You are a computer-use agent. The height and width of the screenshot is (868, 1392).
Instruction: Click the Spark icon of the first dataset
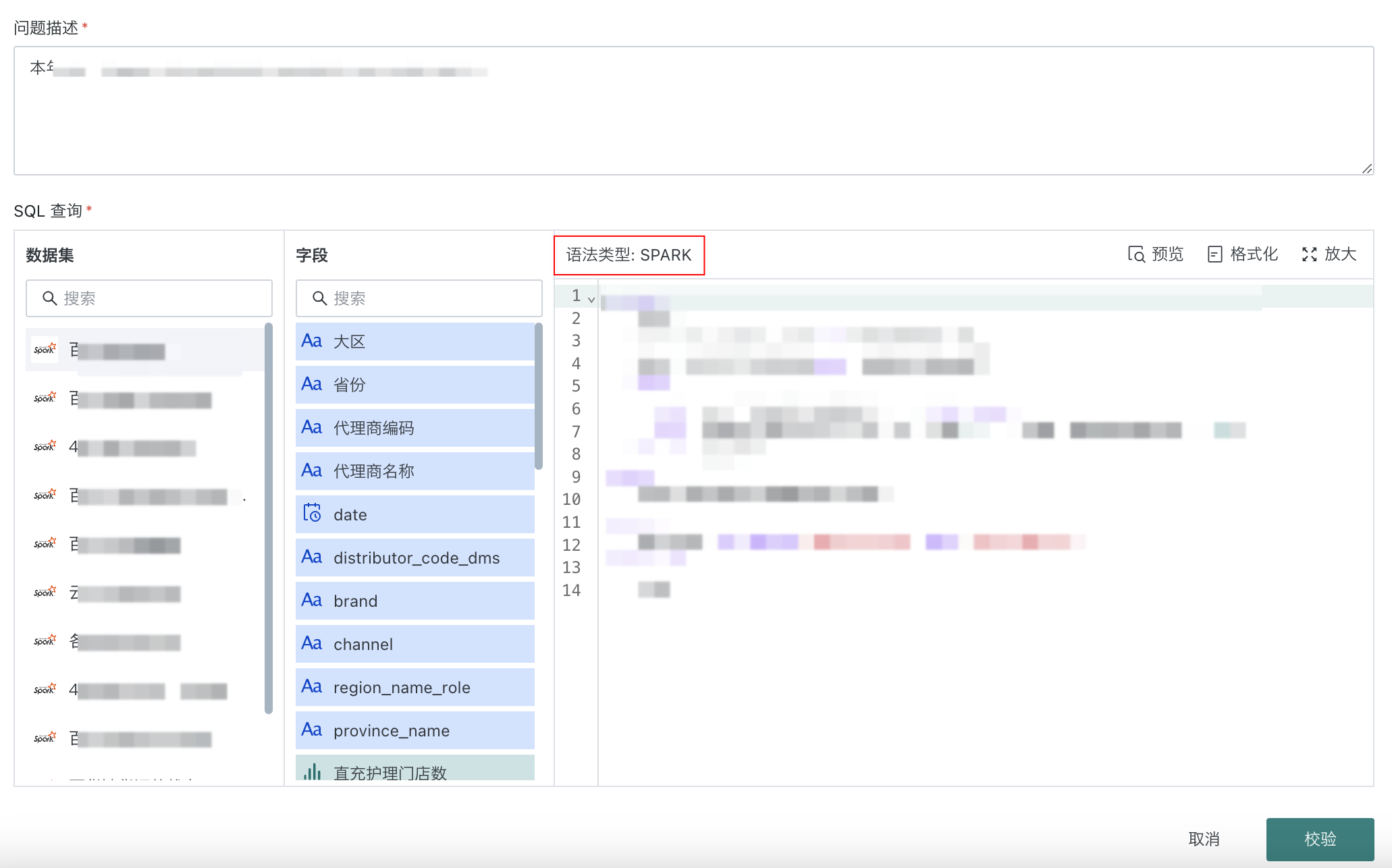[x=45, y=350]
